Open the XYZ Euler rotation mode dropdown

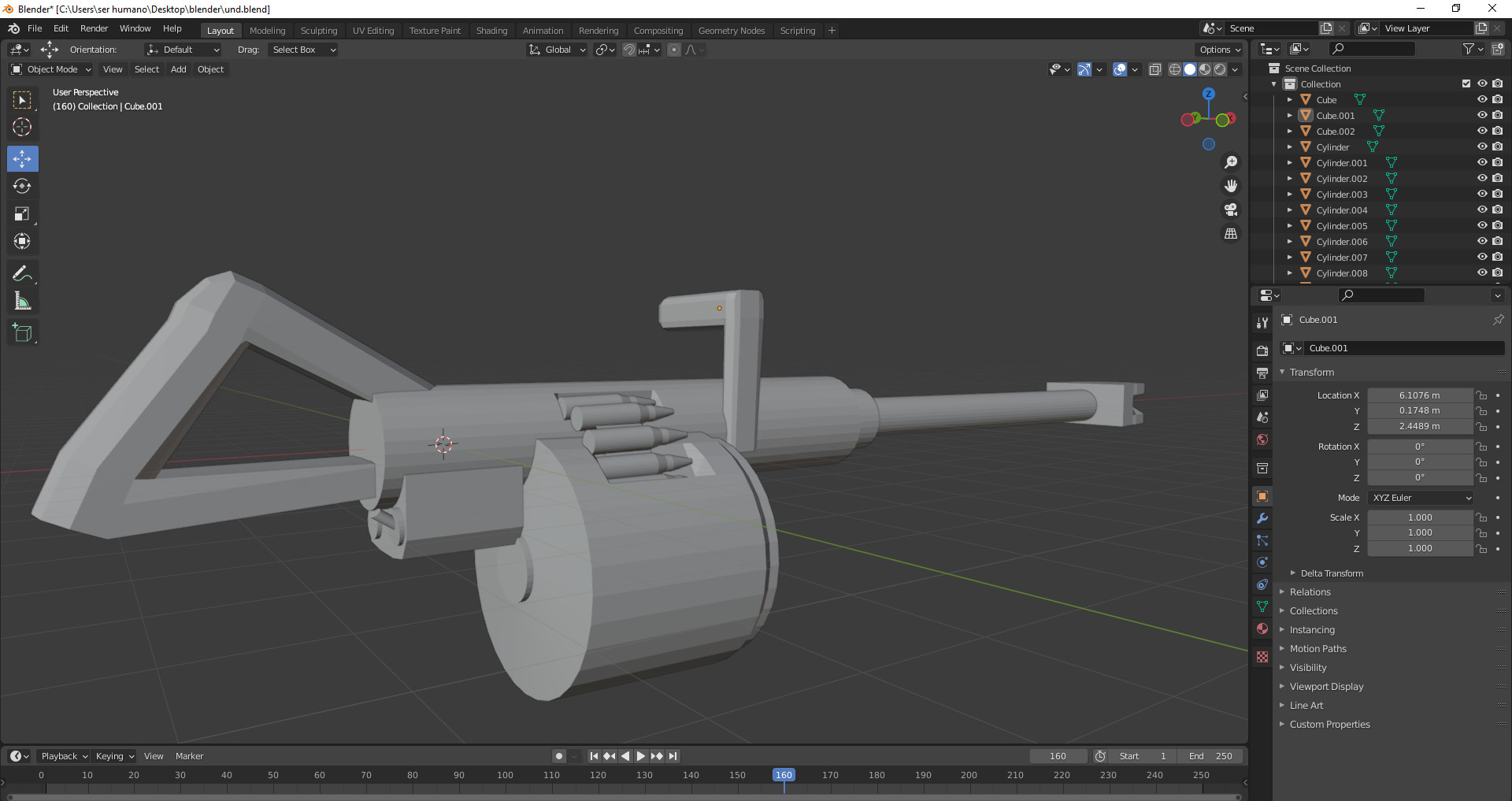[1421, 498]
